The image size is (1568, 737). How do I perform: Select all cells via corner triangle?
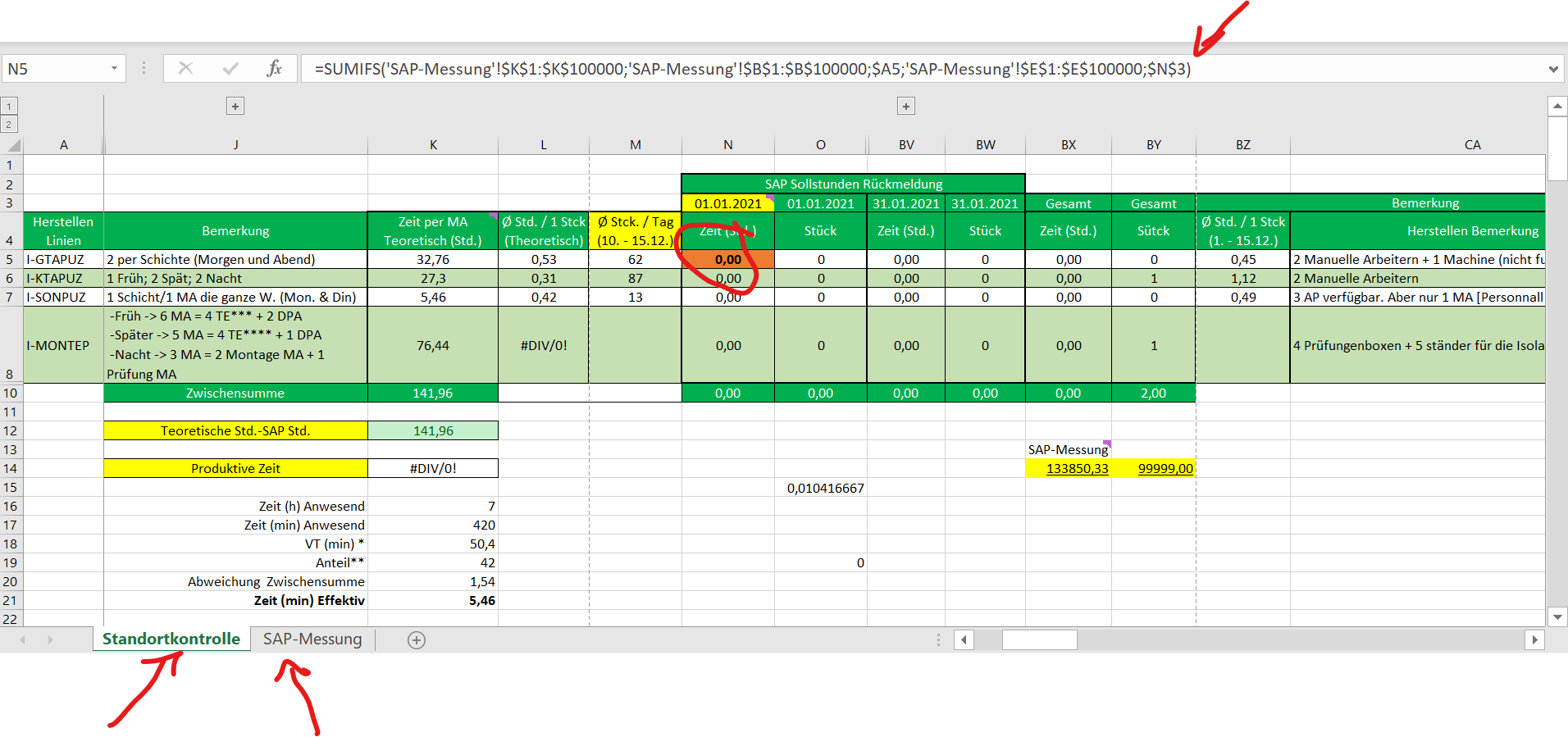pos(12,144)
